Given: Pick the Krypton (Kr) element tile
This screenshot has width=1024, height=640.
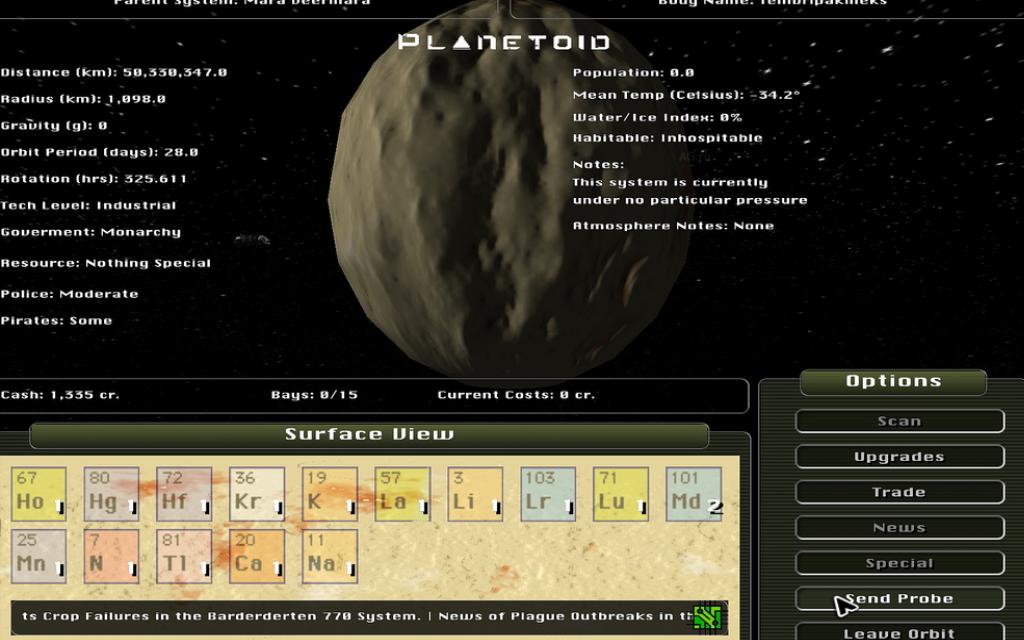Looking at the screenshot, I should (257, 494).
